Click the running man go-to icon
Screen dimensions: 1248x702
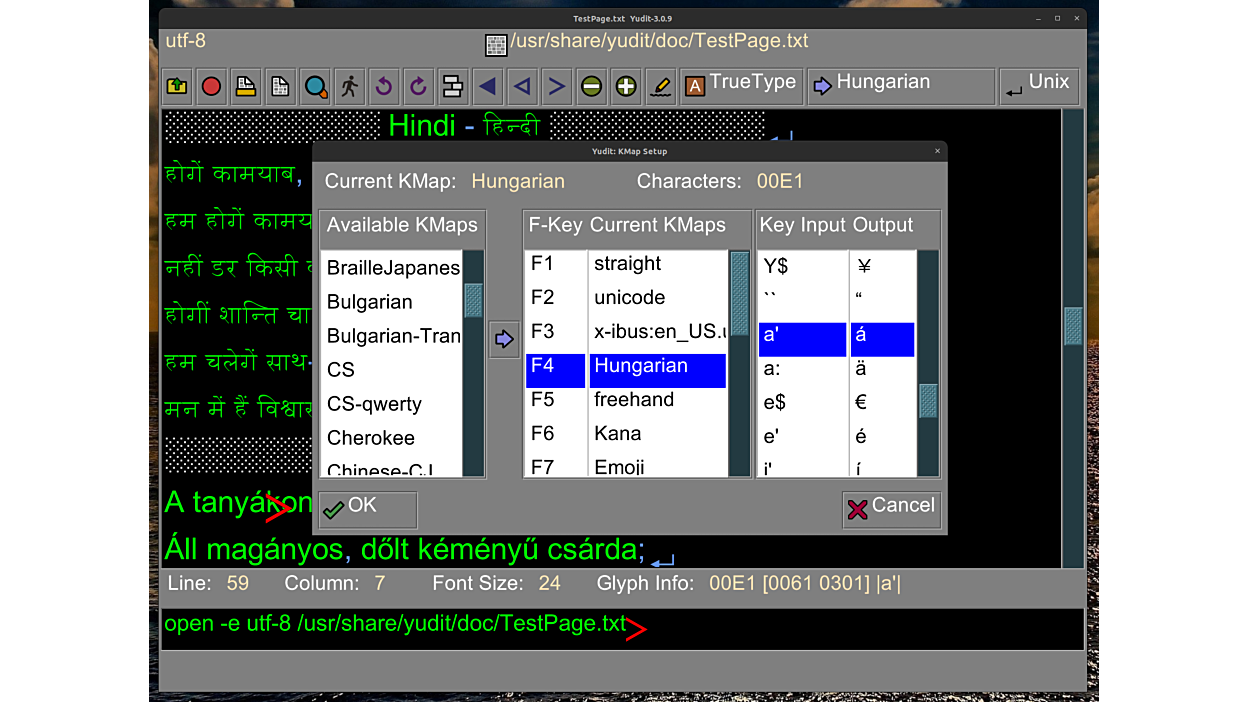(x=349, y=87)
